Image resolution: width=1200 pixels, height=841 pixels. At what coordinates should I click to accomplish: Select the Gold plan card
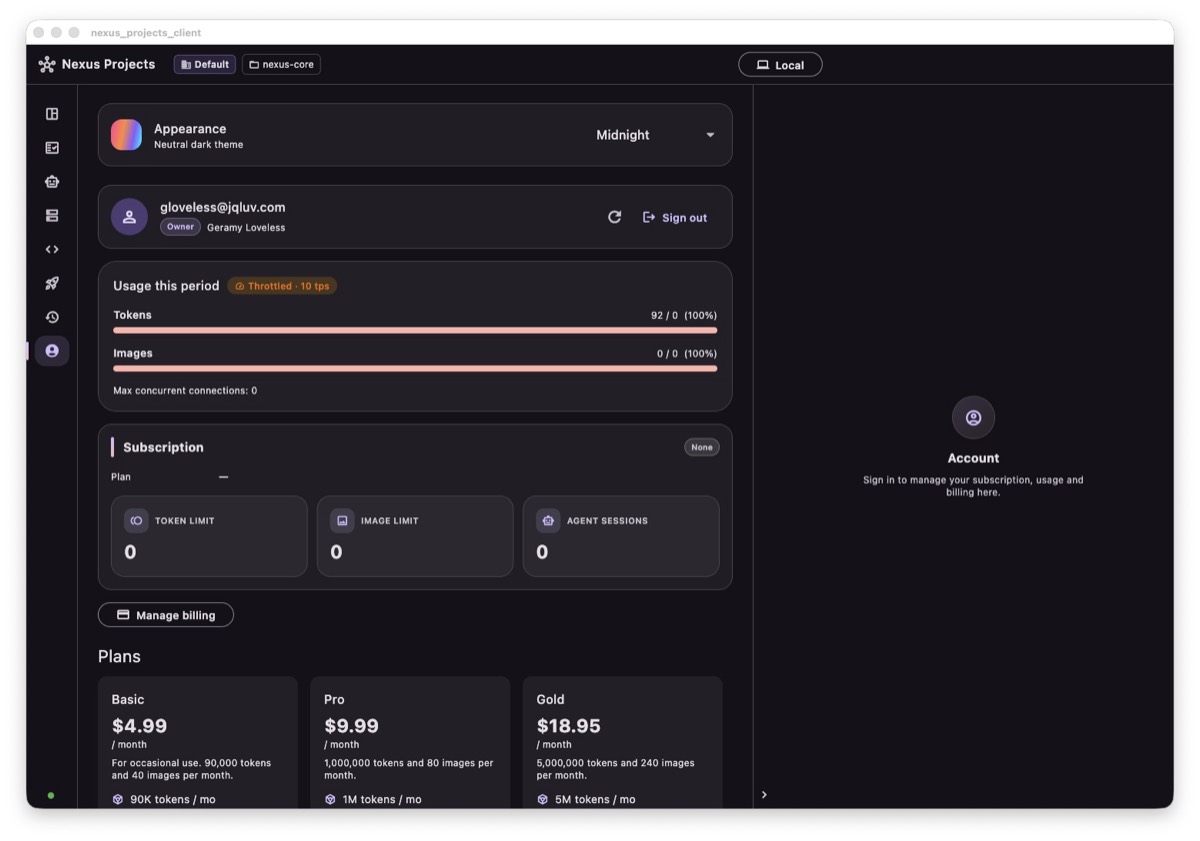click(622, 742)
